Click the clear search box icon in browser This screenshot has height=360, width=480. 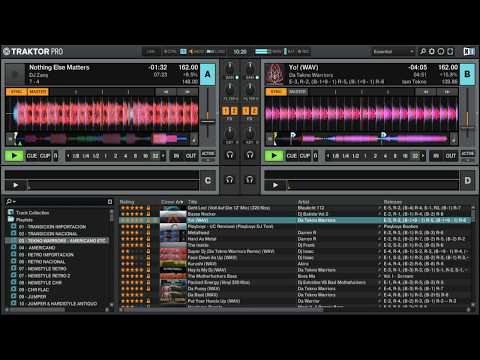point(110,202)
